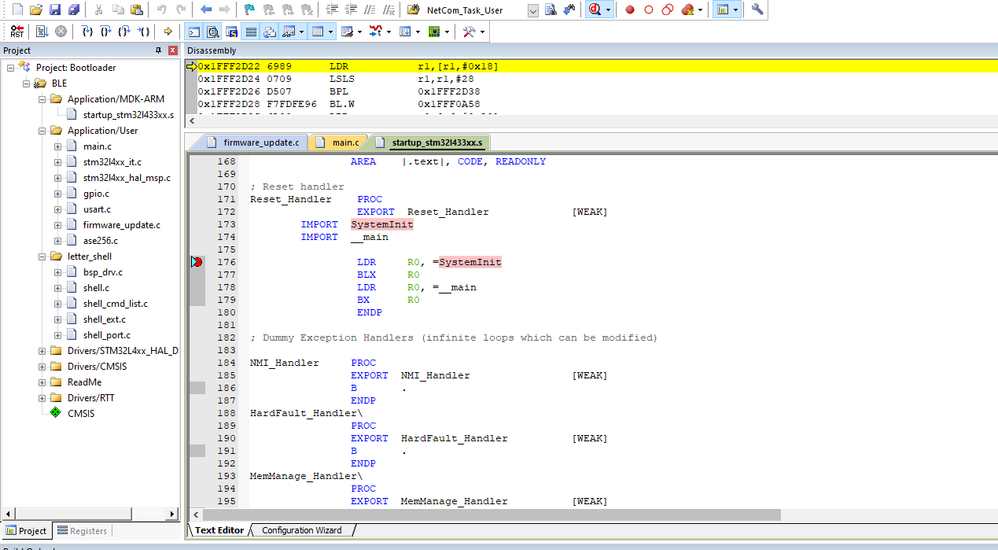Image resolution: width=998 pixels, height=550 pixels.
Task: Expand the Drivers/CMSIS folder
Action: (42, 366)
